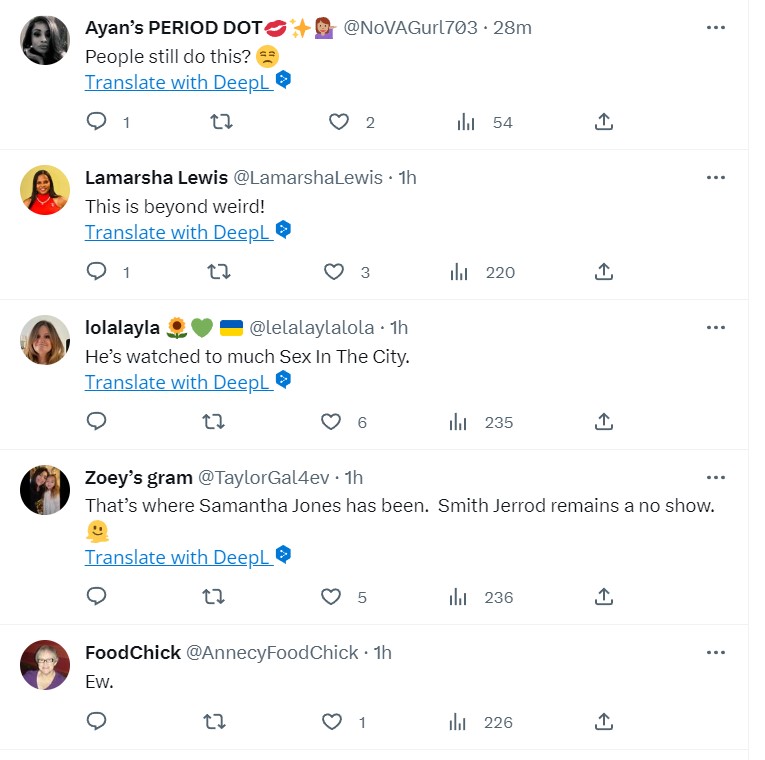The width and height of the screenshot is (765, 760).
Task: Expand the three-dot menu on FoodChick's tweet
Action: pyautogui.click(x=716, y=653)
